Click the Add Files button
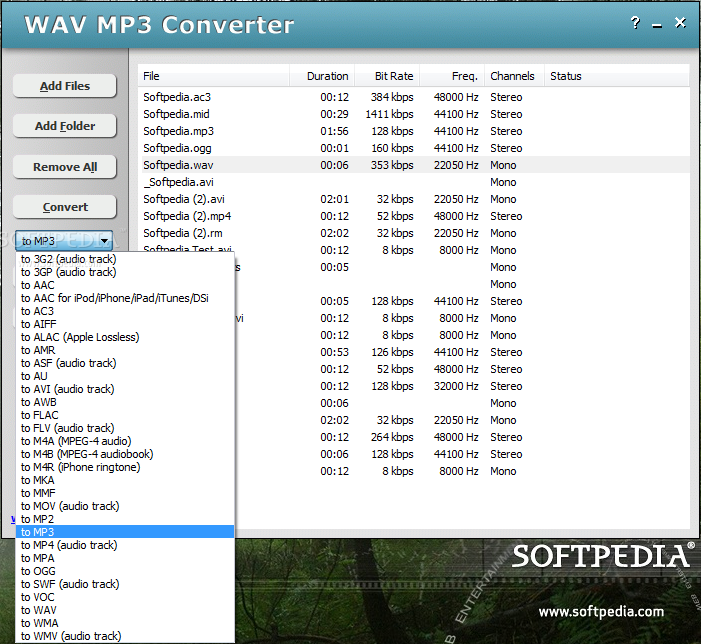 coord(65,86)
